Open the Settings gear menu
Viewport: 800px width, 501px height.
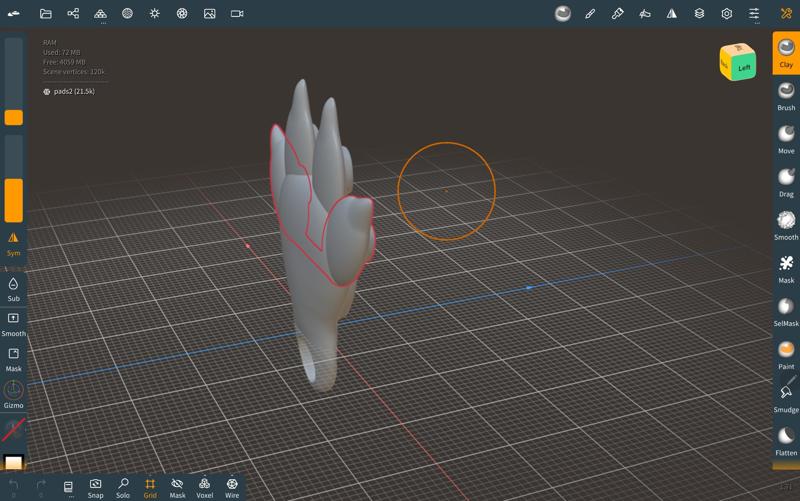pyautogui.click(x=727, y=14)
